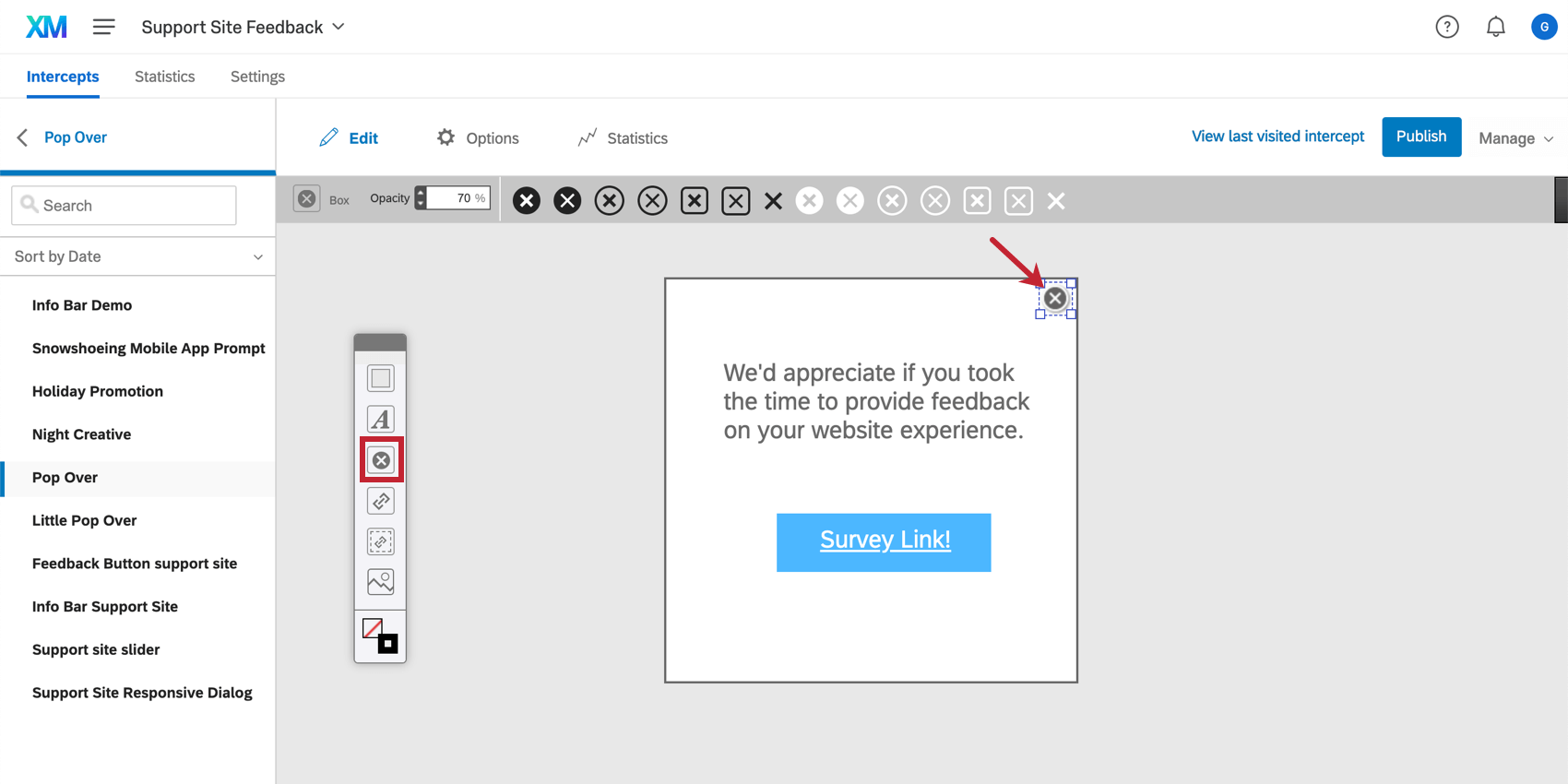Viewport: 1568px width, 784px height.
Task: Open the Manage dropdown
Action: click(x=1516, y=138)
